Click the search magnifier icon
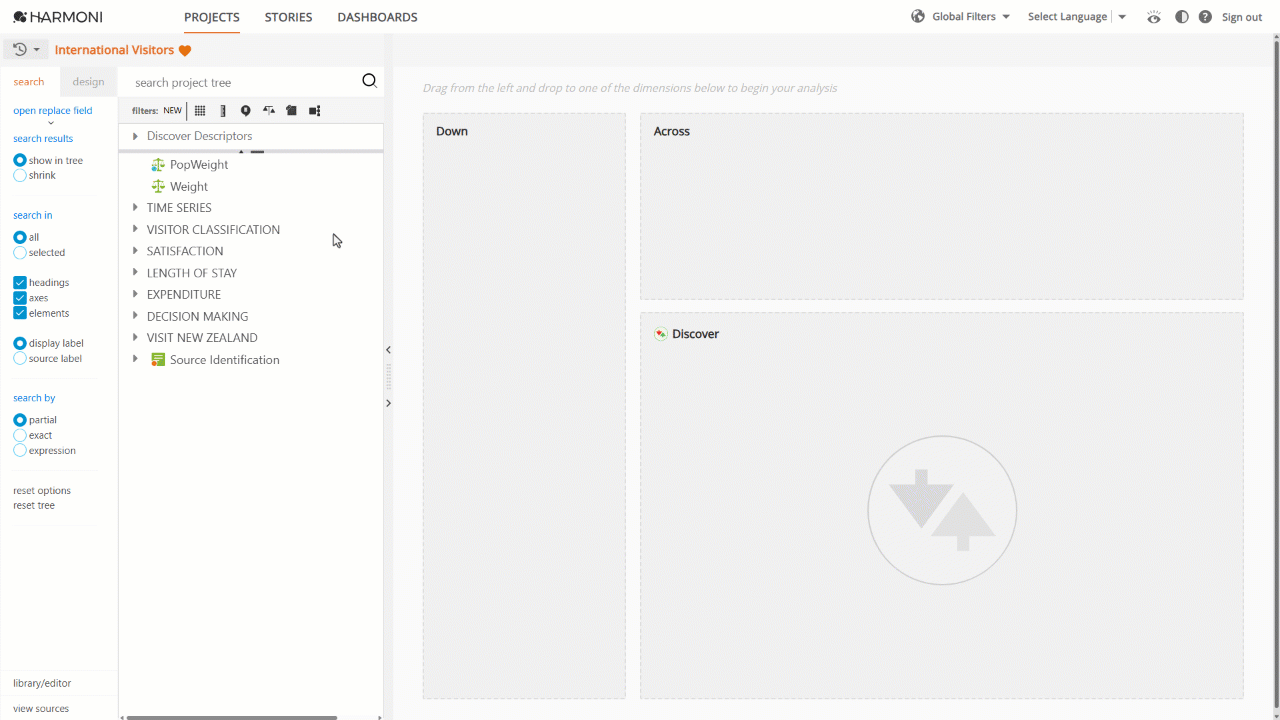 point(369,81)
